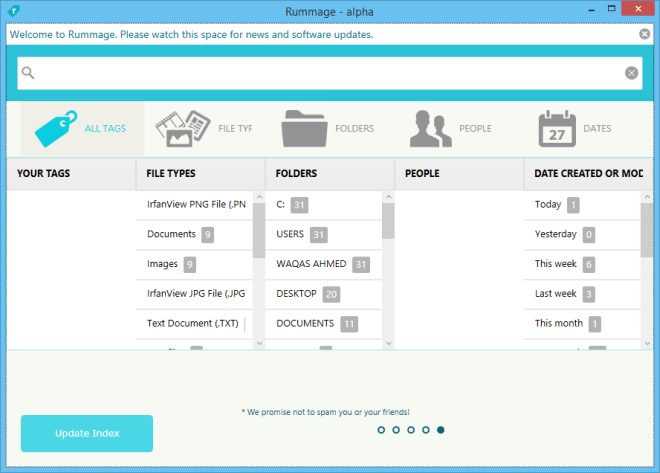
Task: Click Dates list scroll down arrow
Action: [647, 343]
